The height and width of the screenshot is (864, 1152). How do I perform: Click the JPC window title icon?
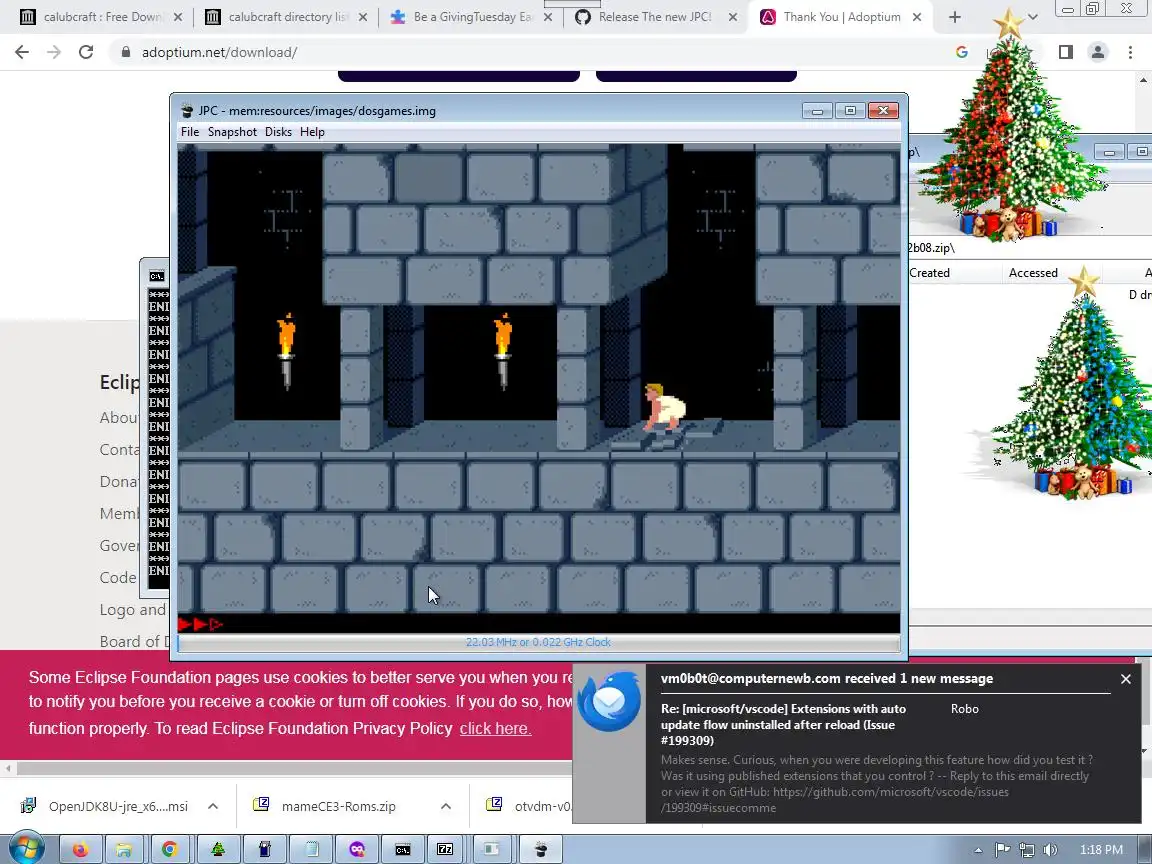point(187,111)
